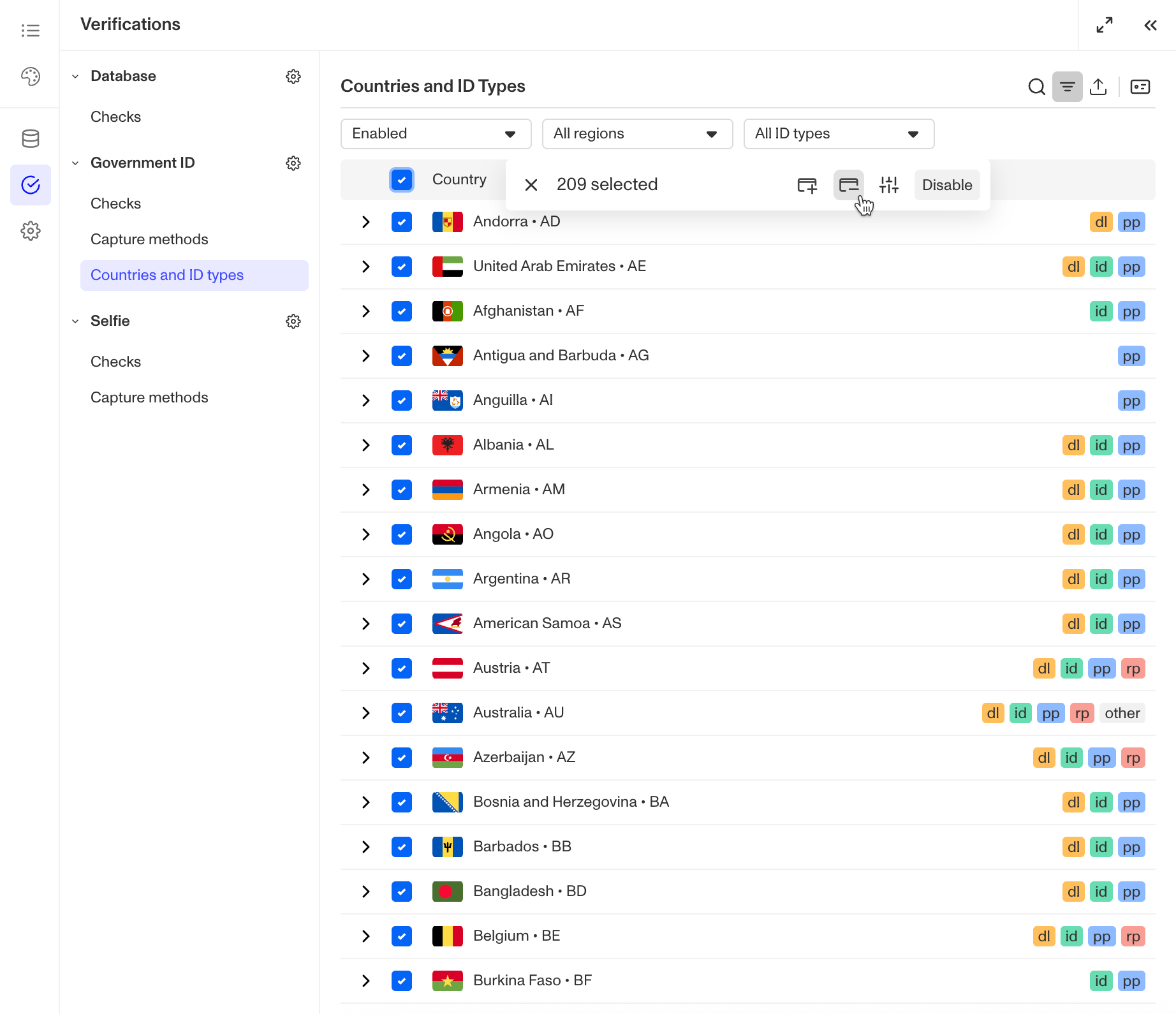Open Checks under Selfie

[115, 362]
